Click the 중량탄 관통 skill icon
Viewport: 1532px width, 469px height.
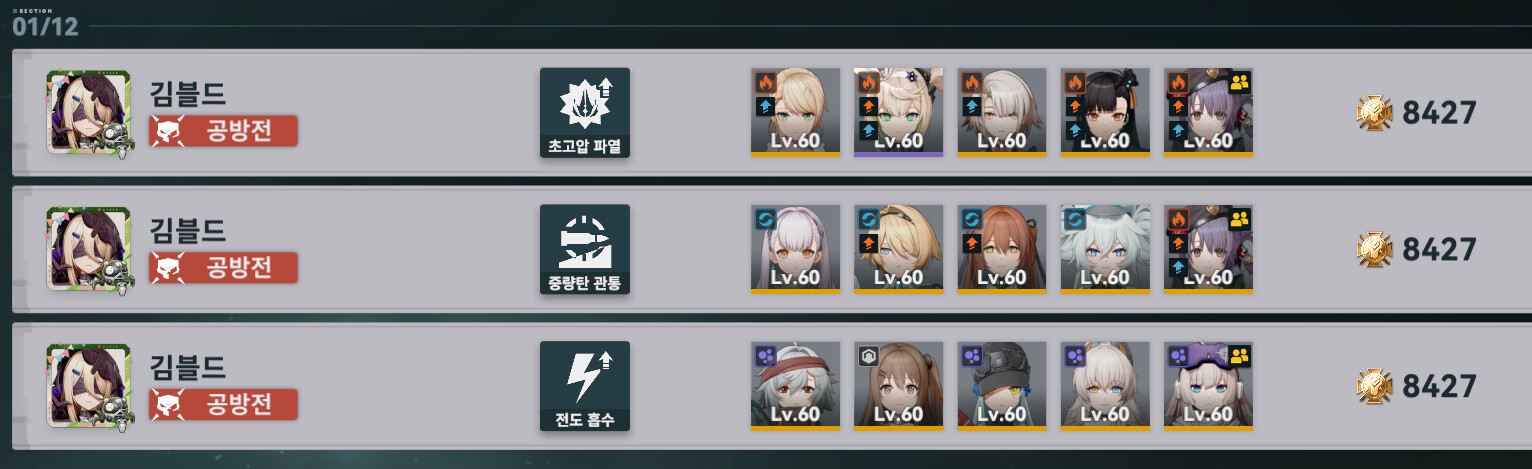pyautogui.click(x=585, y=249)
